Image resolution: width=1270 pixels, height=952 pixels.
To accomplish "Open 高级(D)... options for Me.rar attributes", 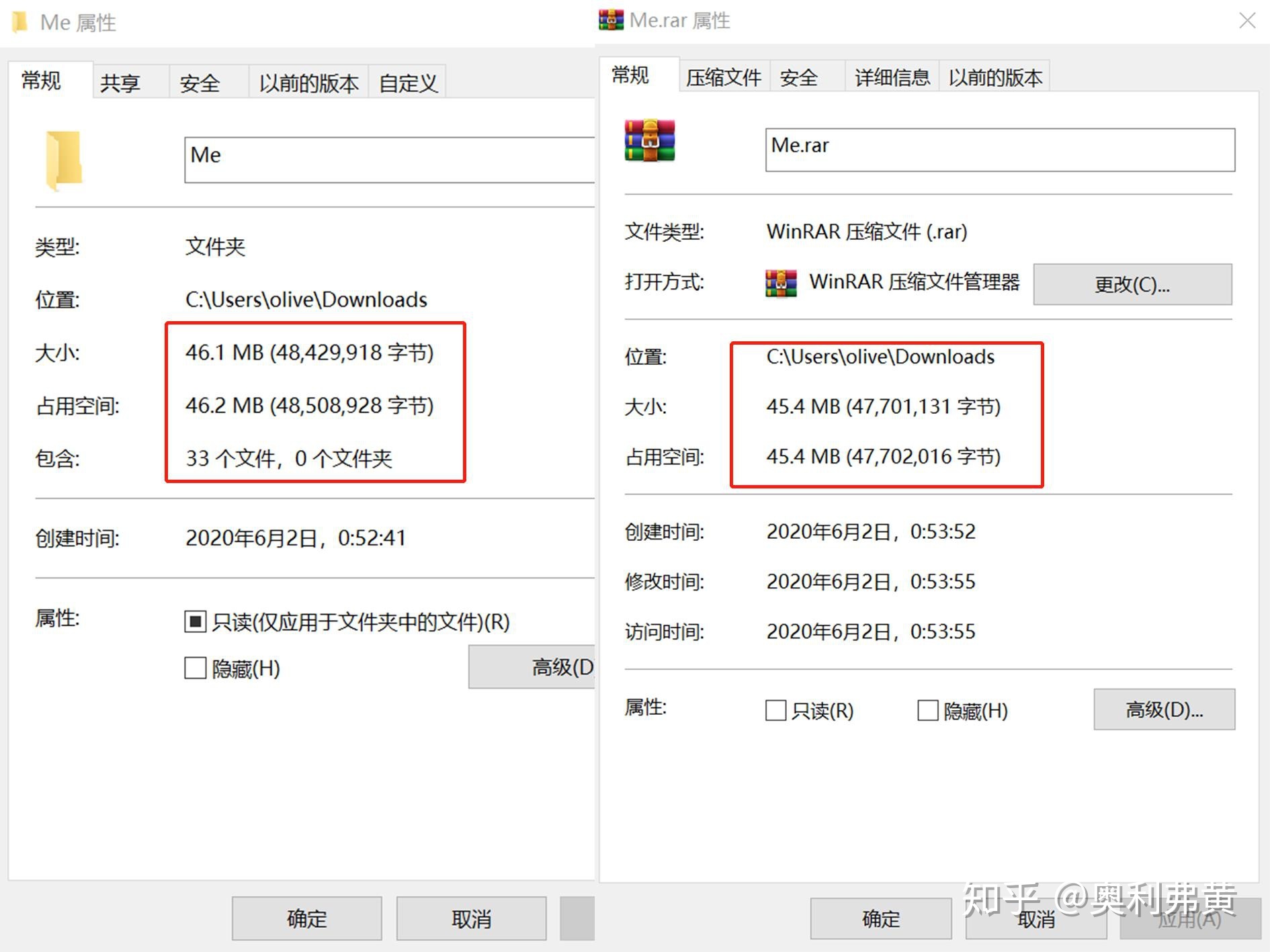I will (x=1164, y=709).
